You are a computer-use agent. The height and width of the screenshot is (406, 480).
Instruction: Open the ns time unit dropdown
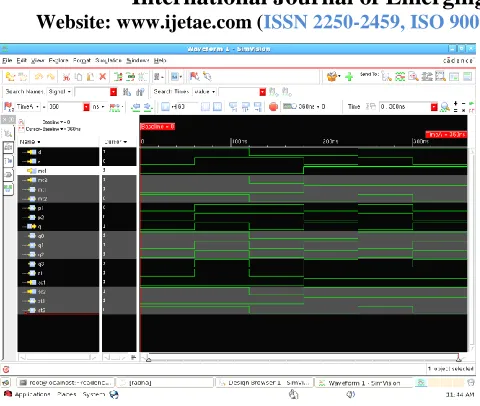[x=98, y=107]
